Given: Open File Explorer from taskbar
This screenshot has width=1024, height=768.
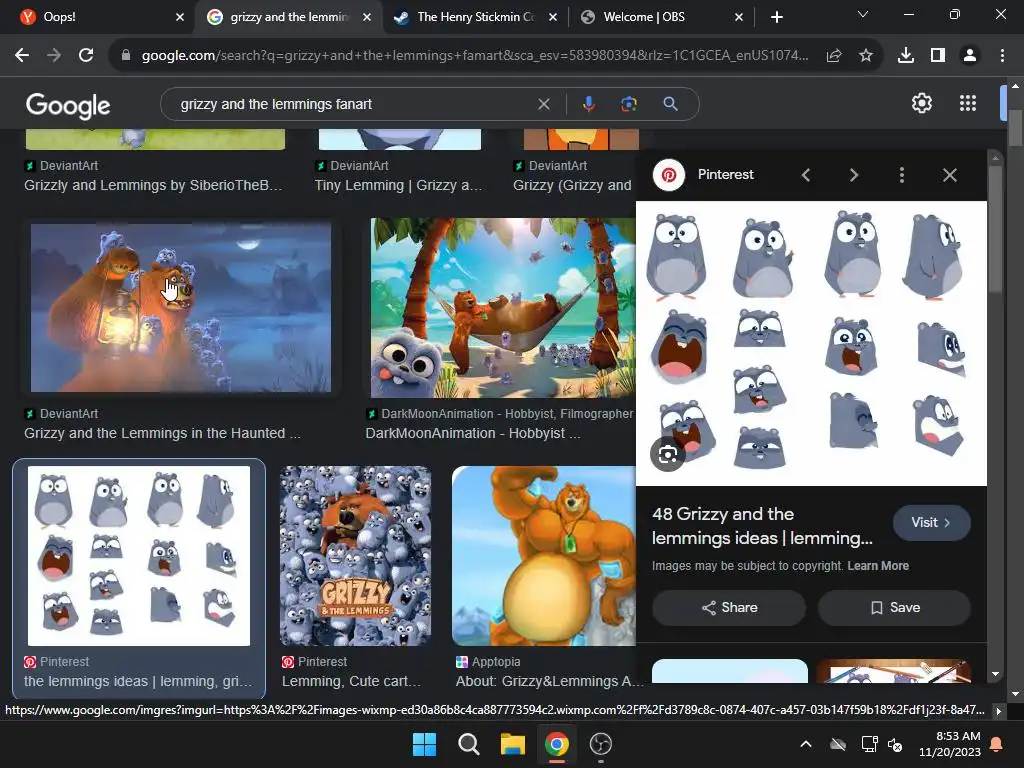Looking at the screenshot, I should tap(513, 744).
